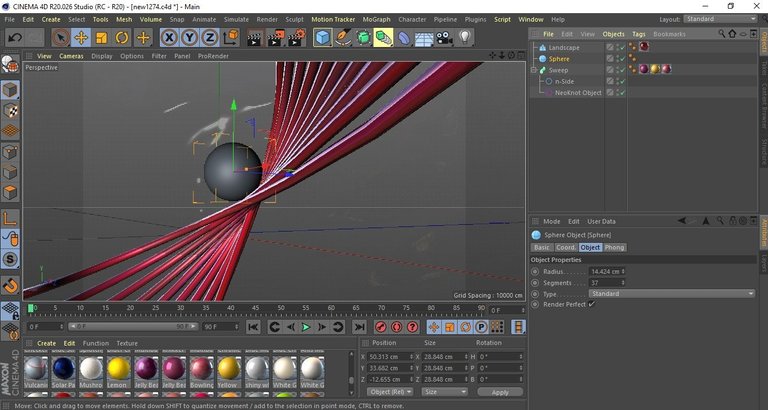Viewport: 768px width, 410px height.
Task: Click the Apply button
Action: [x=500, y=392]
